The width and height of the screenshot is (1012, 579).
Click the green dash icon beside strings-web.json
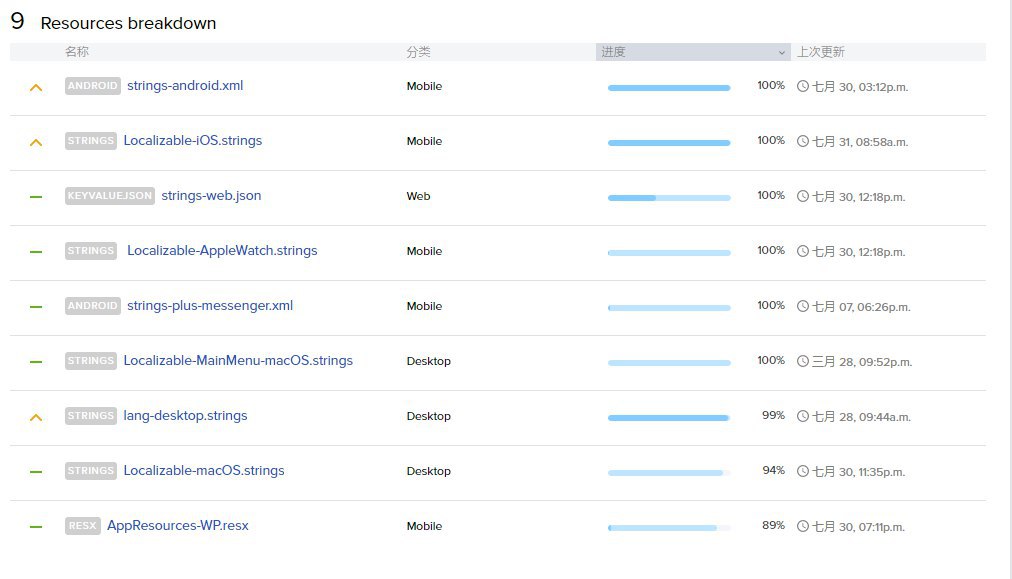[36, 197]
